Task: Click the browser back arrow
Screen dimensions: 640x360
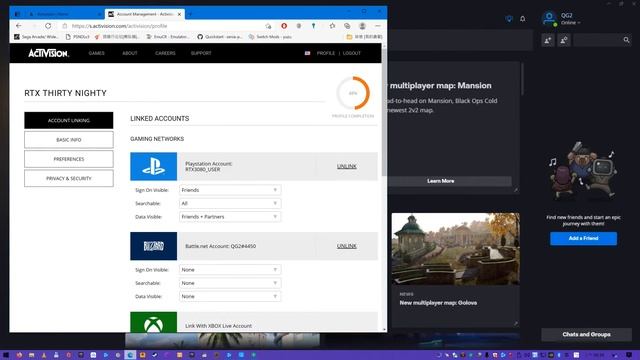Action: [x=19, y=26]
